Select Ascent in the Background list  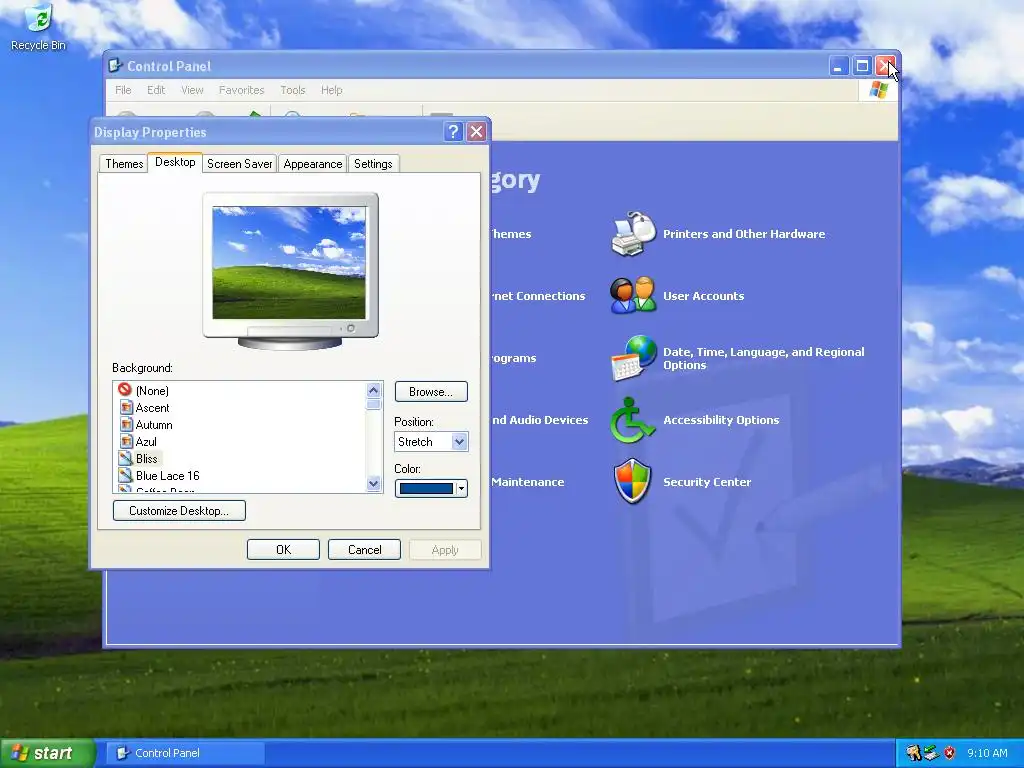(x=152, y=408)
